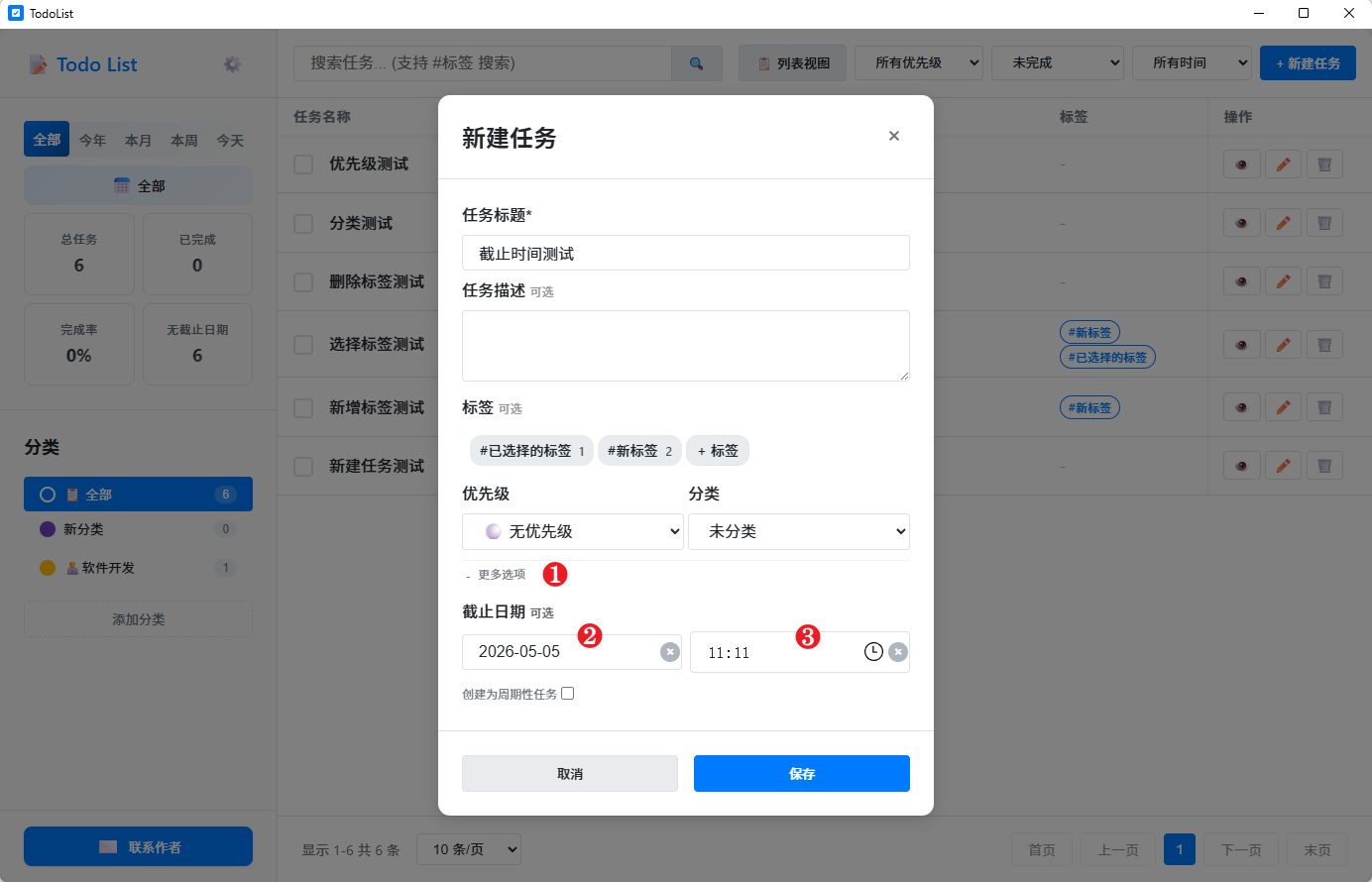Viewport: 1372px width, 882px height.
Task: Close the 新建任务 dialog with X
Action: pyautogui.click(x=894, y=137)
